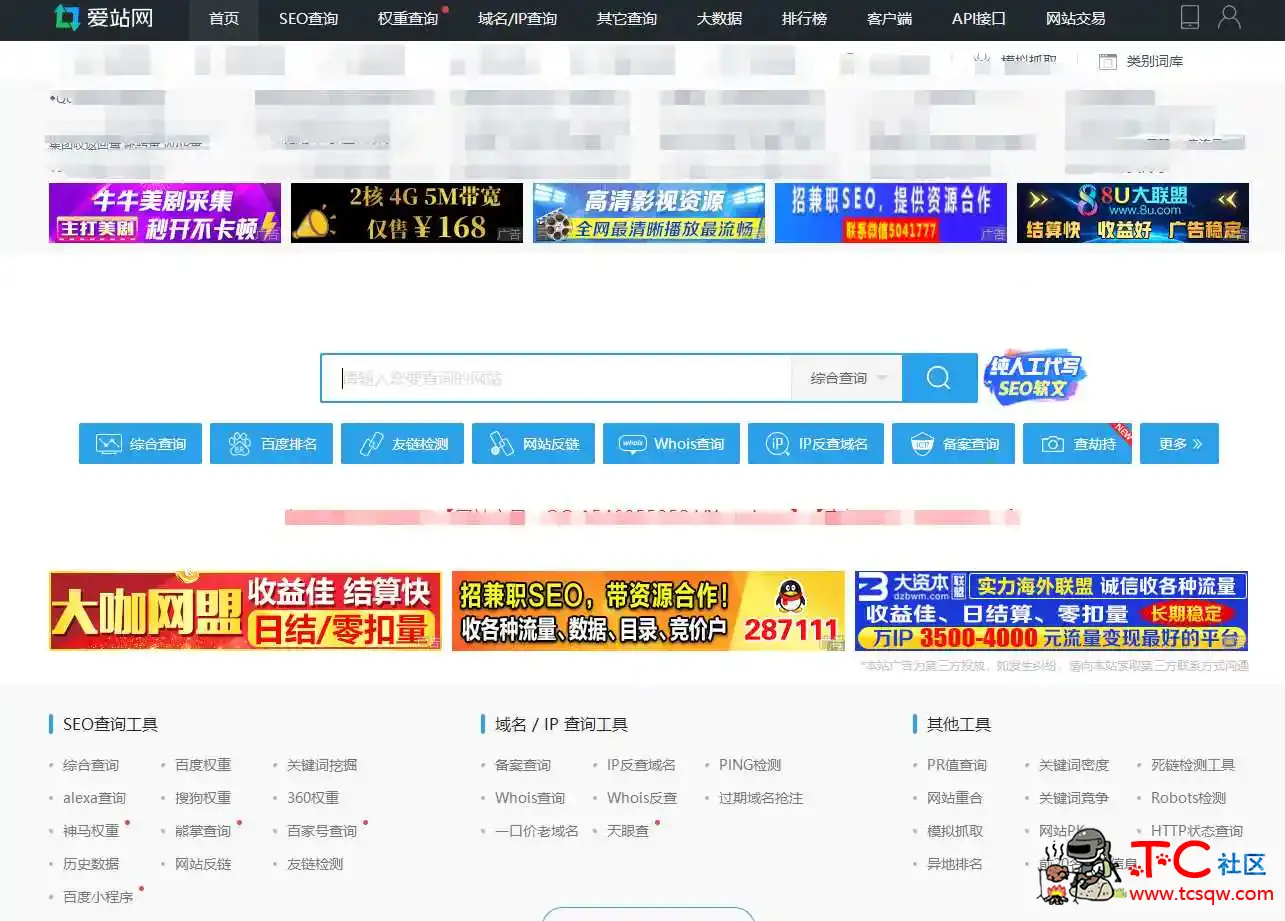The height and width of the screenshot is (921, 1285).
Task: Open the Robots检测 link
Action: click(x=1188, y=798)
